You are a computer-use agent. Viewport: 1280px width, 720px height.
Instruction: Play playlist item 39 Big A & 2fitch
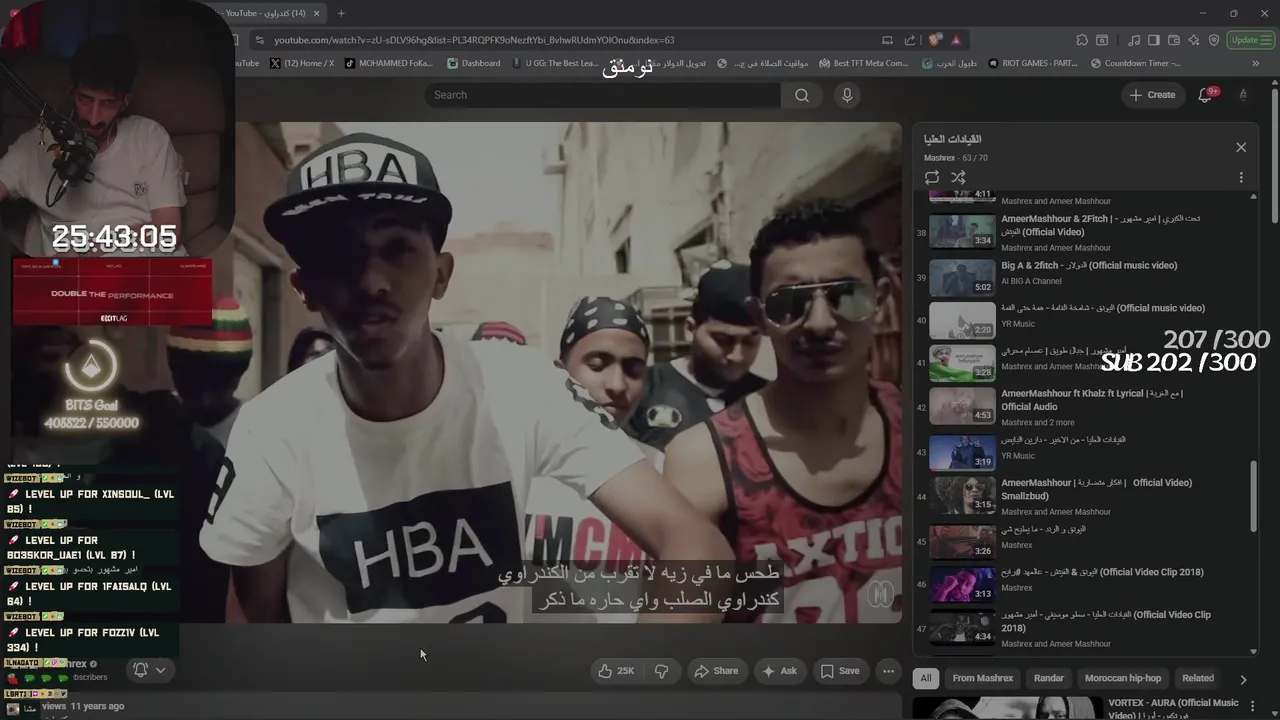point(1084,275)
